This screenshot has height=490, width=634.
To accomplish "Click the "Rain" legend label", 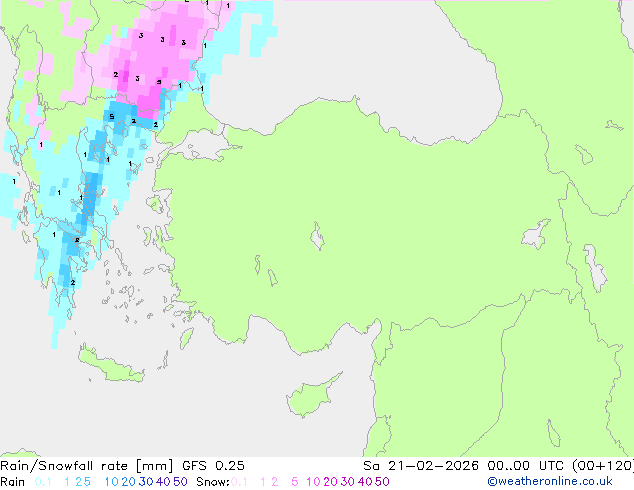I will 13,482.
